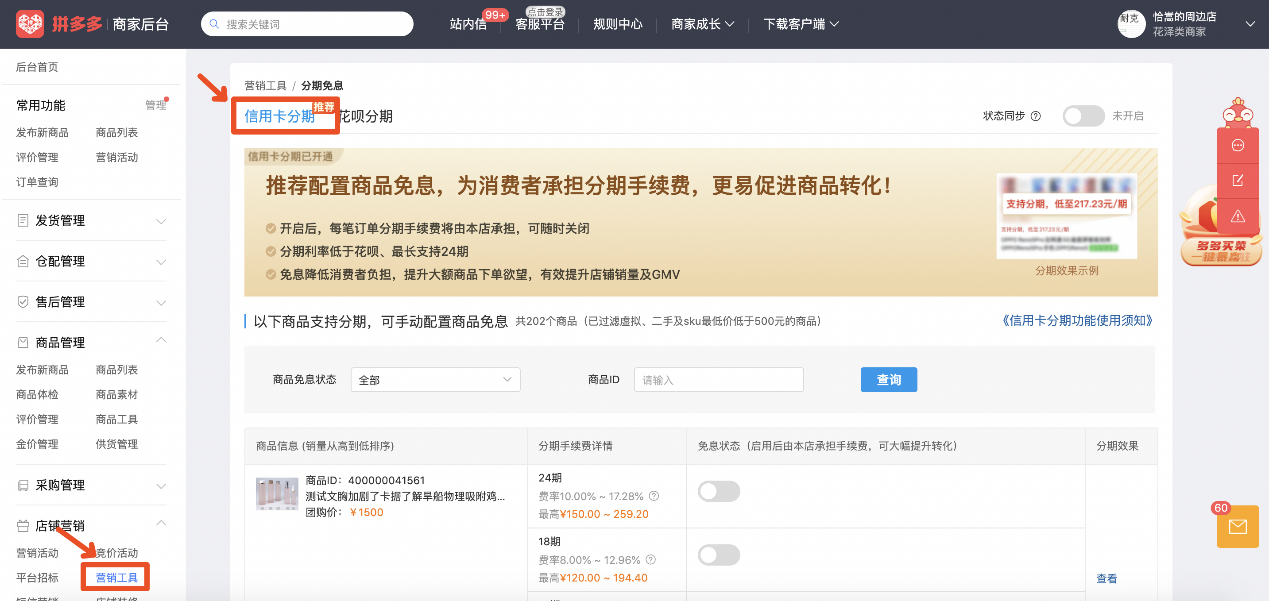Click the ¥1500 group-buy price
The width and height of the screenshot is (1269, 601).
click(367, 513)
